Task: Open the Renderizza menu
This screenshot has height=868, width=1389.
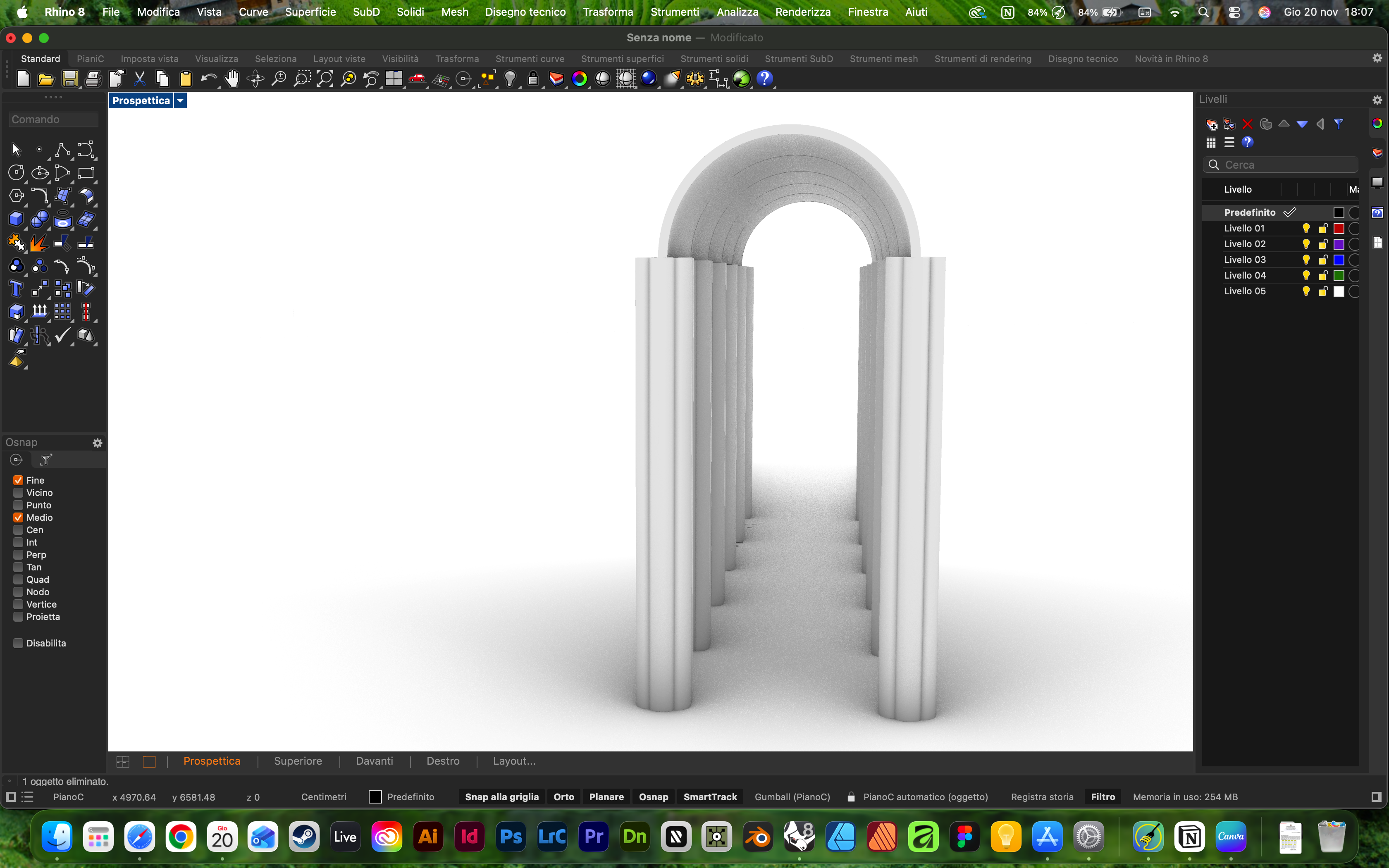Action: (x=802, y=12)
